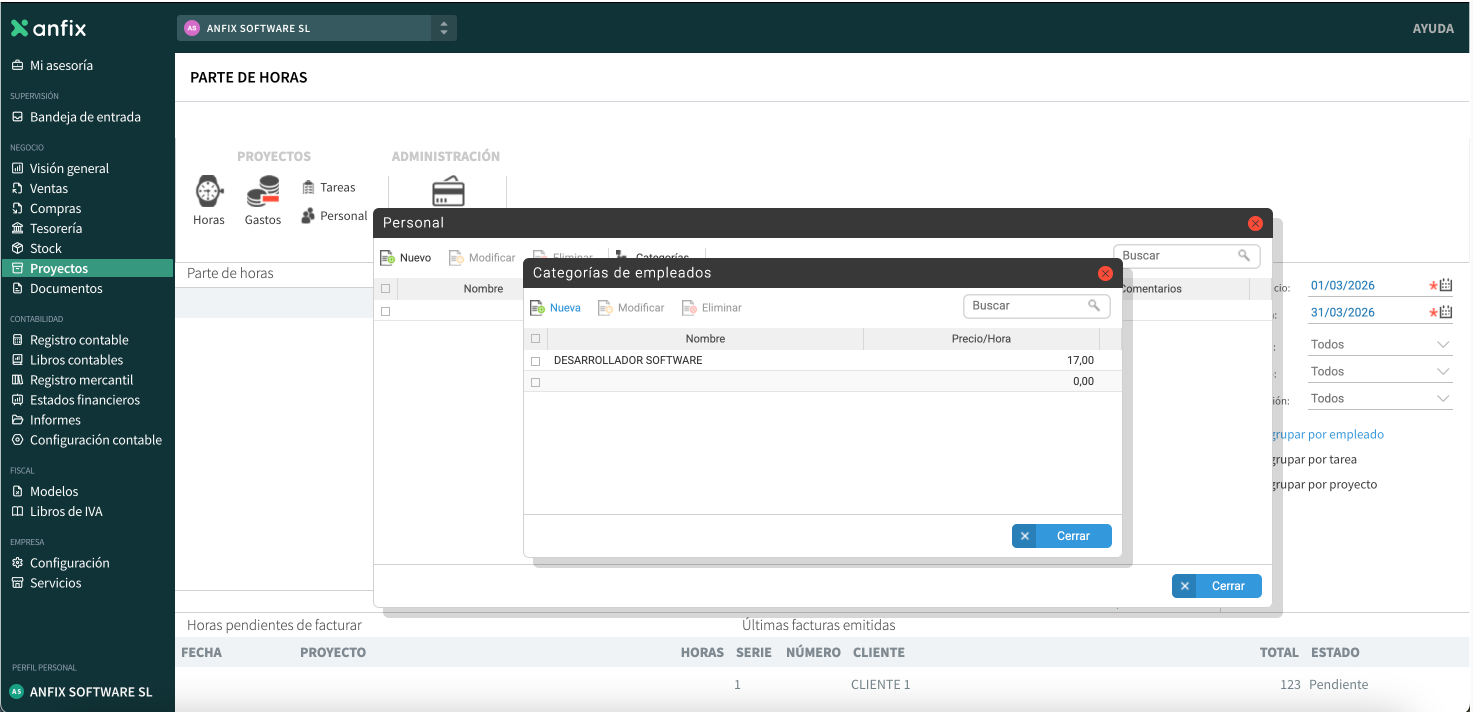Image resolution: width=1473 pixels, height=712 pixels.
Task: Open calendar picker for 31/03/2026 date
Action: pyautogui.click(x=1445, y=313)
